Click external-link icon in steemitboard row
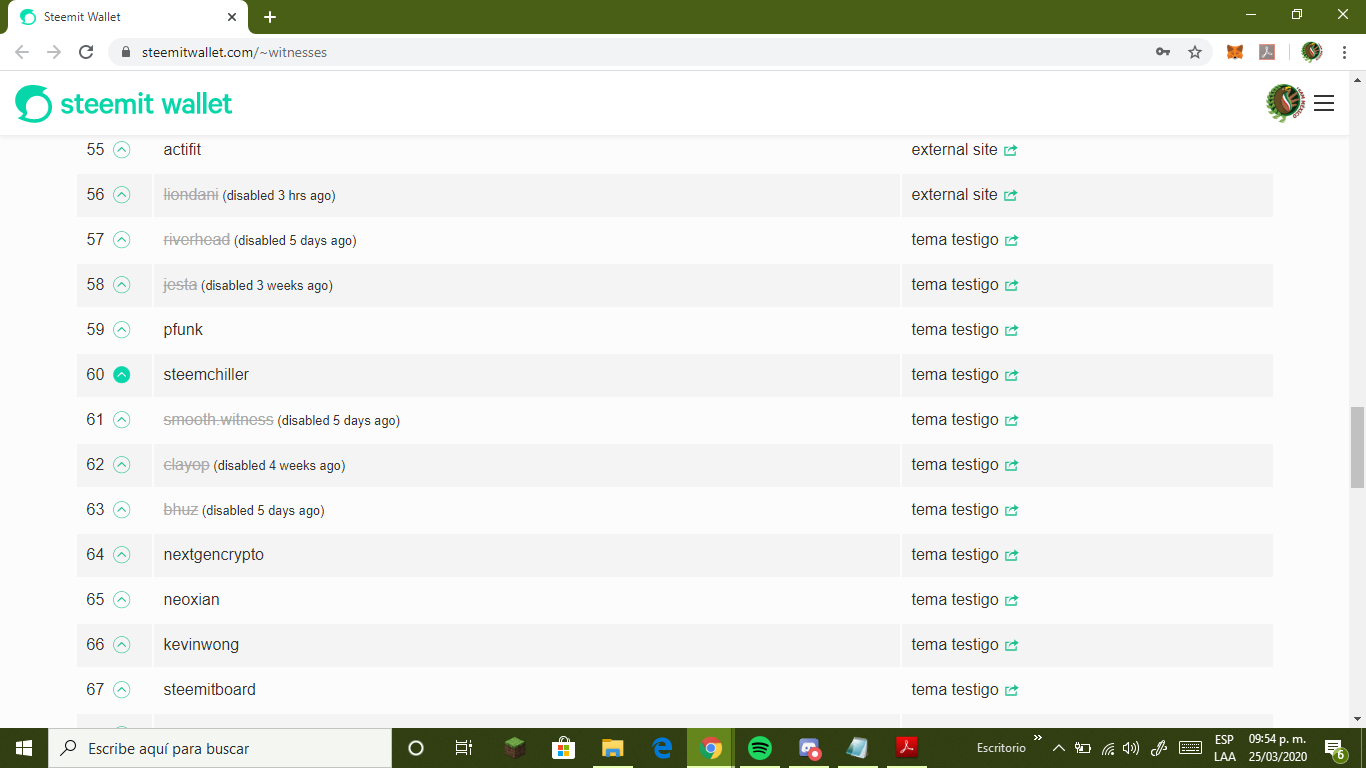Screen dimensions: 1366x768 1011,691
